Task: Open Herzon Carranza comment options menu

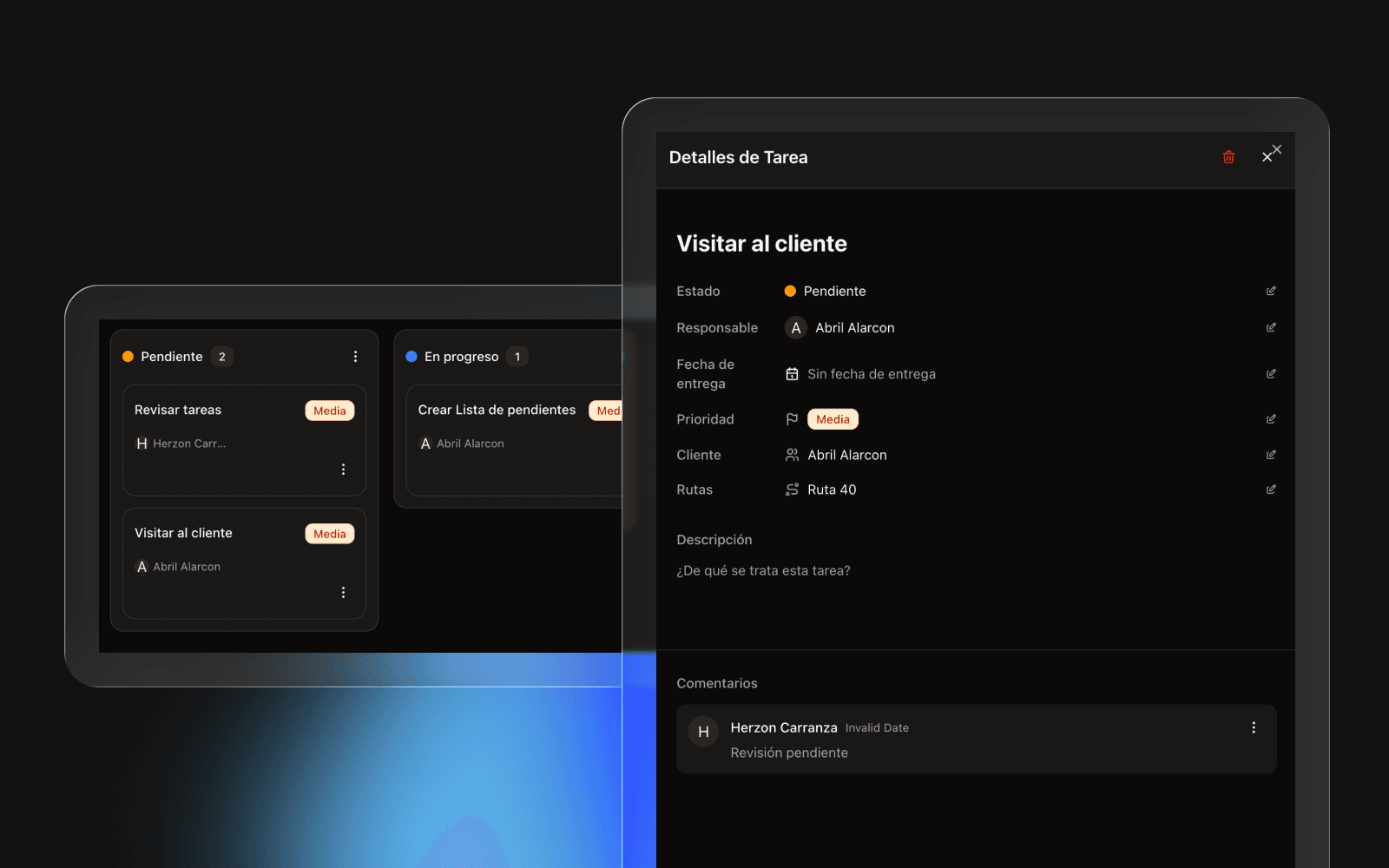Action: point(1254,728)
